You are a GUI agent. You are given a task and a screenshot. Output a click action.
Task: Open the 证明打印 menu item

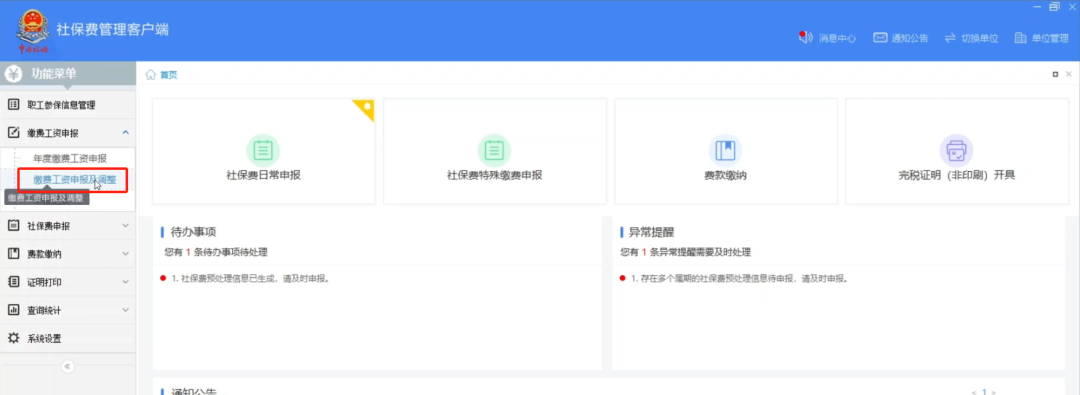click(x=68, y=282)
